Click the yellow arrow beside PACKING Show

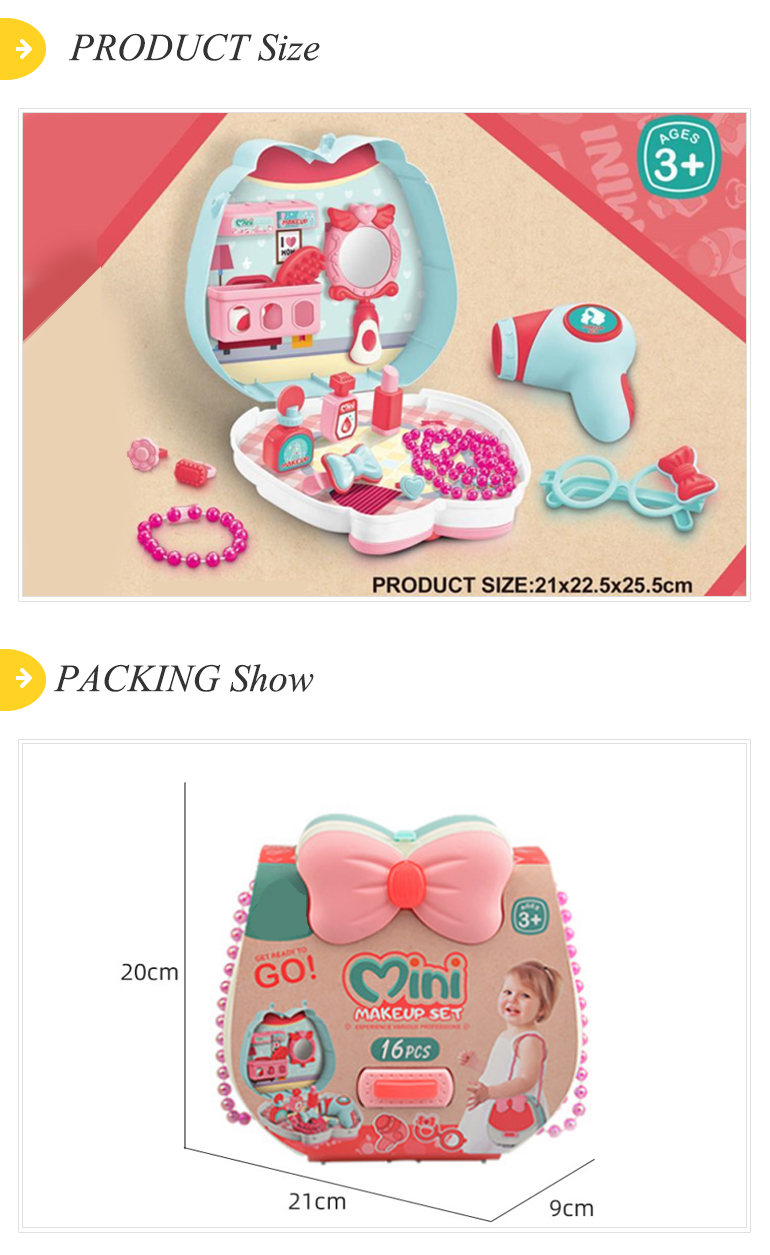[22, 679]
